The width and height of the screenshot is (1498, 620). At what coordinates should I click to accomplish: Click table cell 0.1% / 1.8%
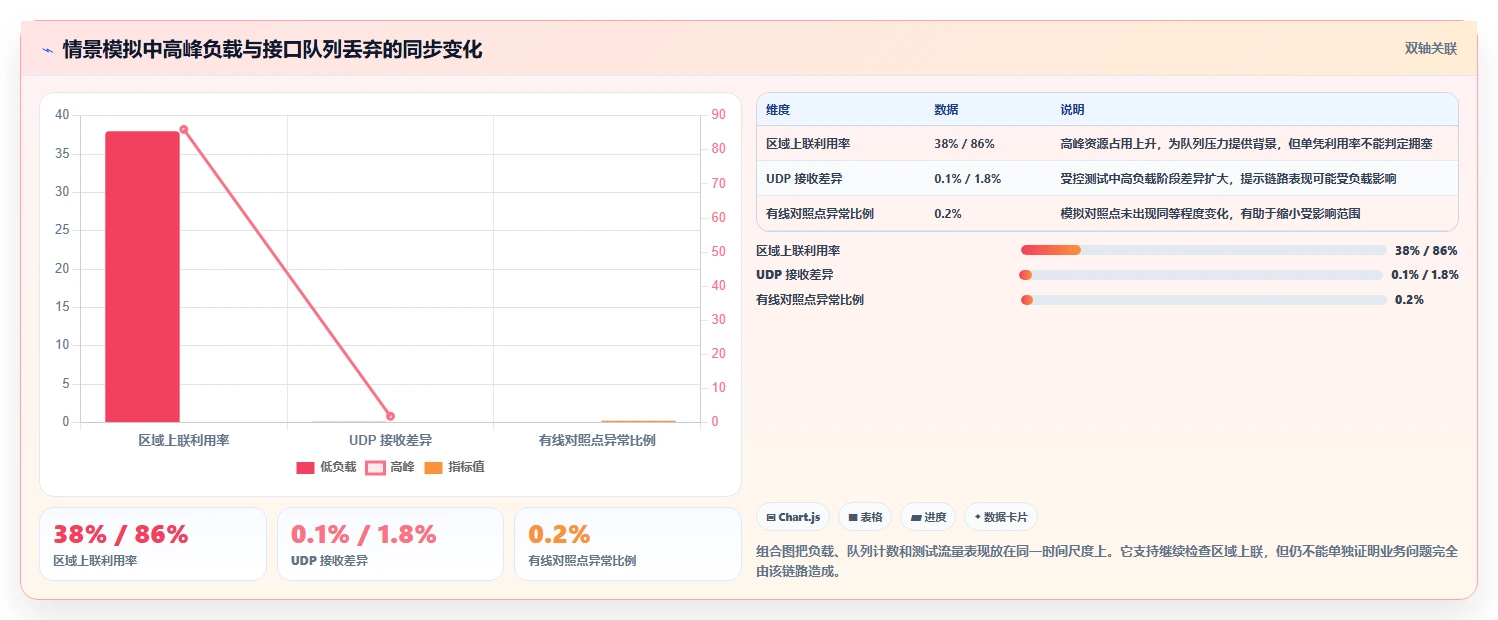(967, 179)
